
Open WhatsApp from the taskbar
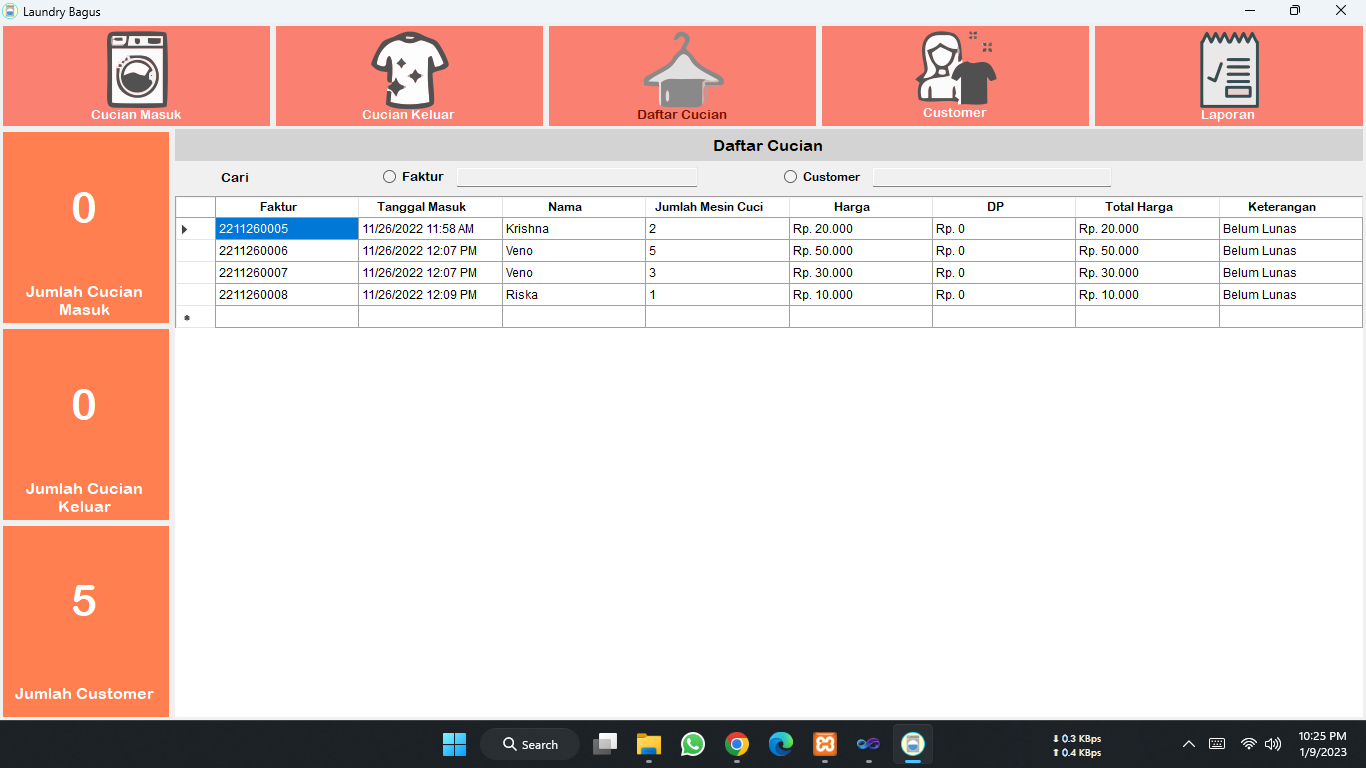[693, 744]
